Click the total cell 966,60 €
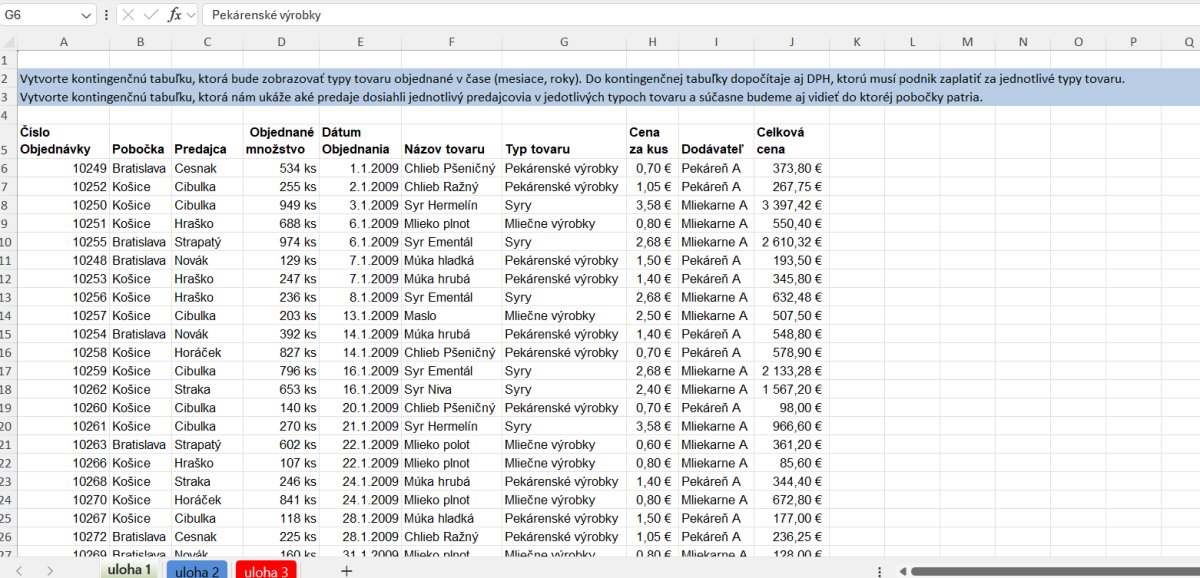This screenshot has width=1200, height=578. coord(791,426)
